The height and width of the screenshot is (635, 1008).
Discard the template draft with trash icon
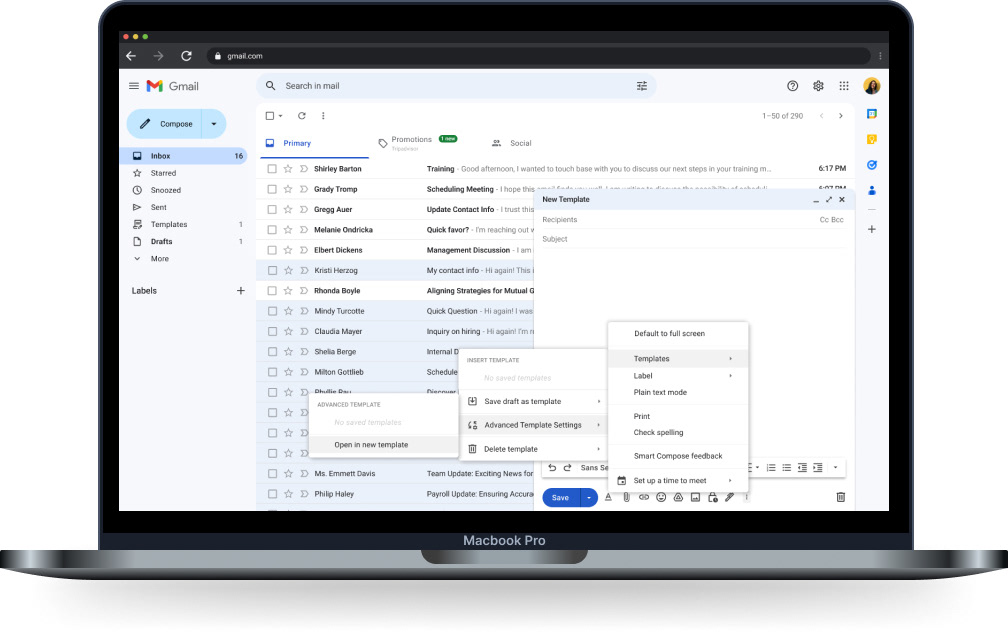(840, 497)
